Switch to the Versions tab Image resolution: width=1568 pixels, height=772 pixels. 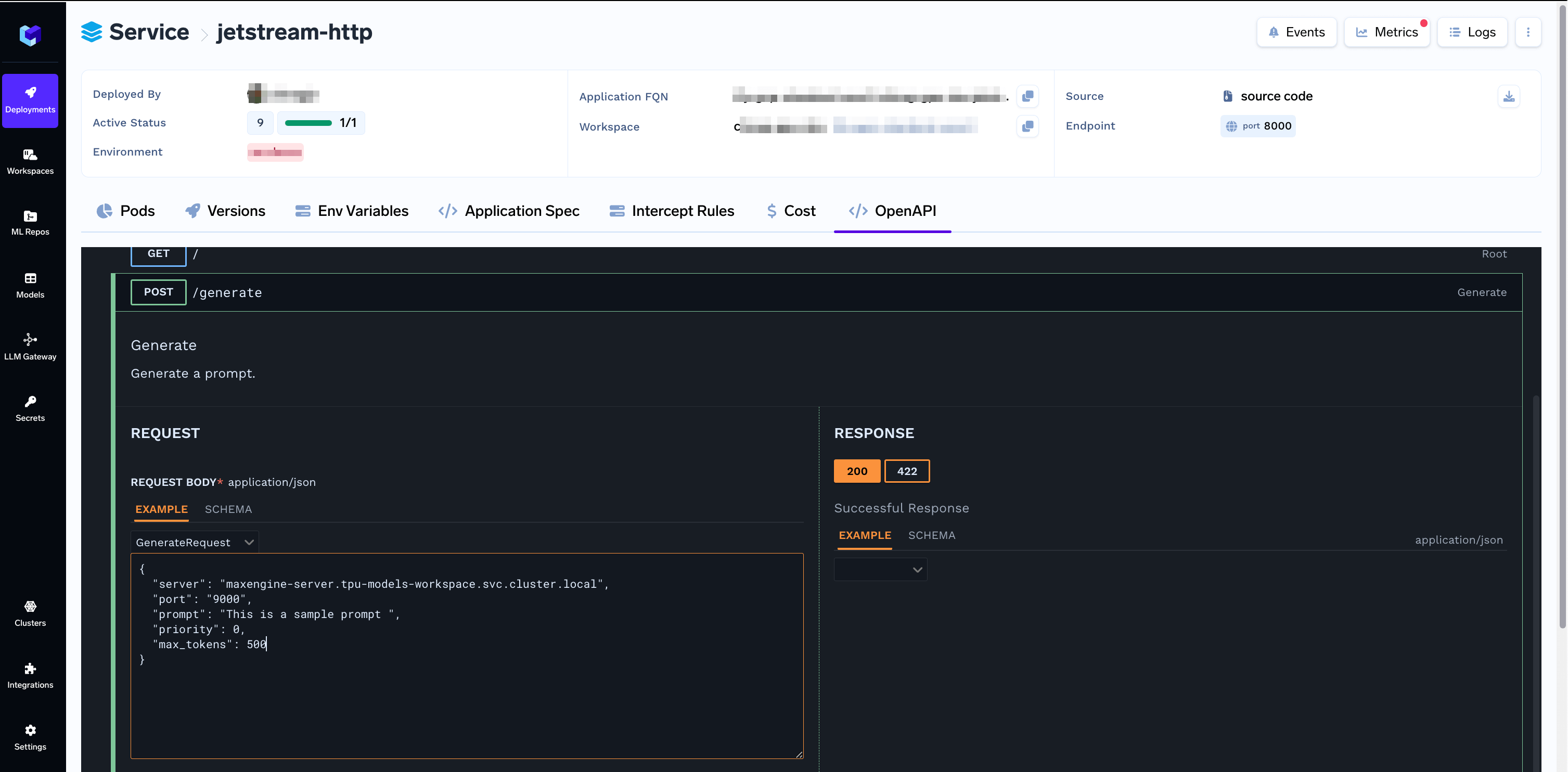[x=225, y=211]
